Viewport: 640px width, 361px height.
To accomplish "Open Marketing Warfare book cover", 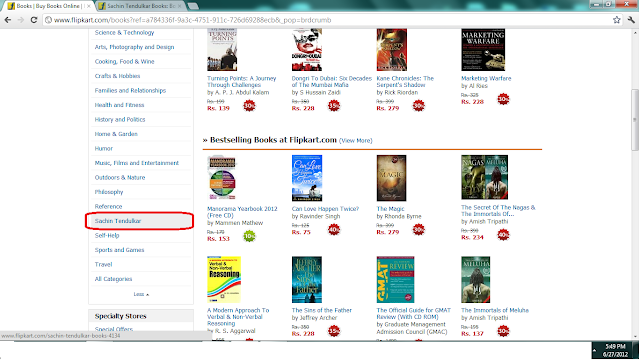I will pyautogui.click(x=483, y=49).
